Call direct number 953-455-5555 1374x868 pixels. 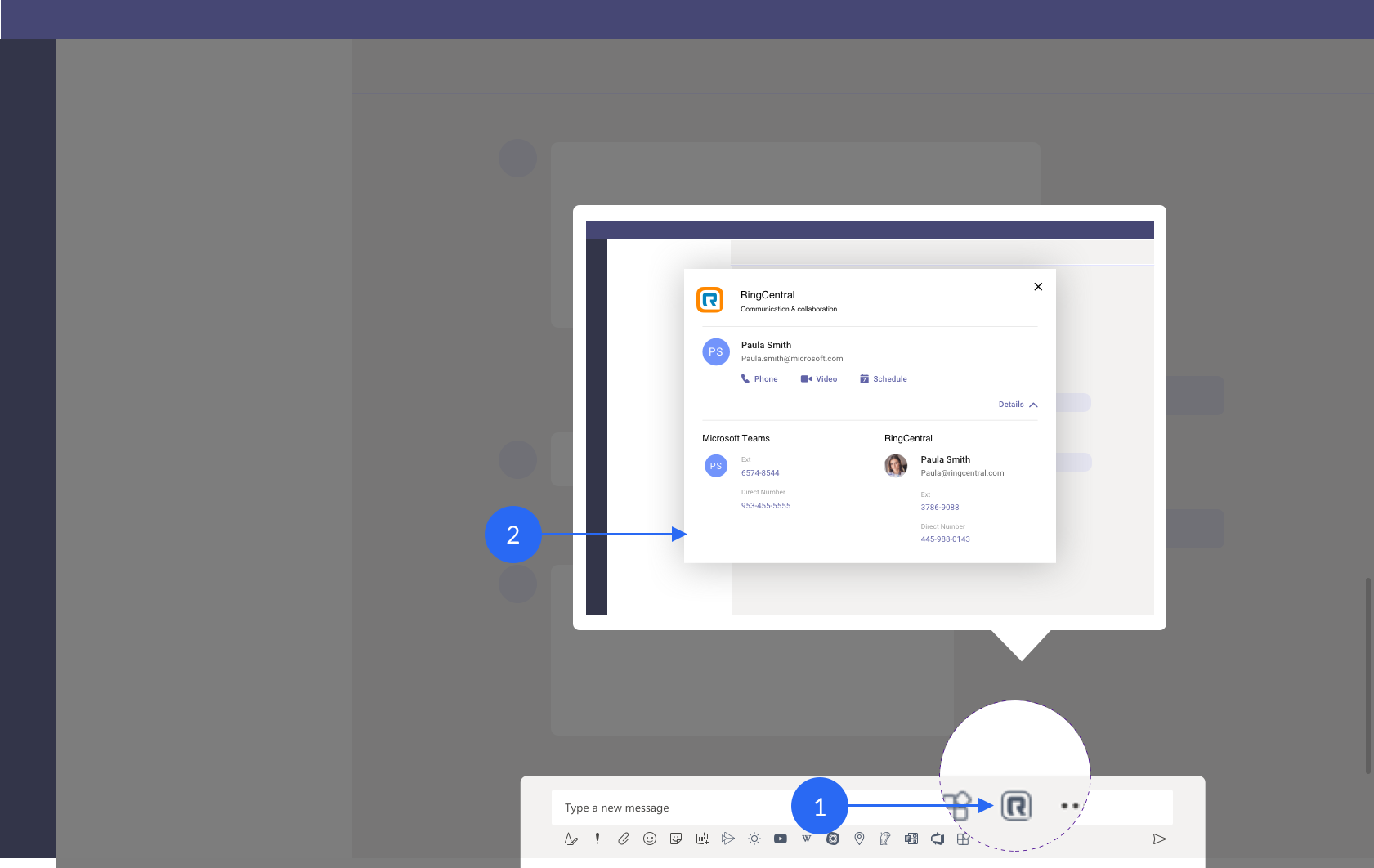tap(766, 506)
